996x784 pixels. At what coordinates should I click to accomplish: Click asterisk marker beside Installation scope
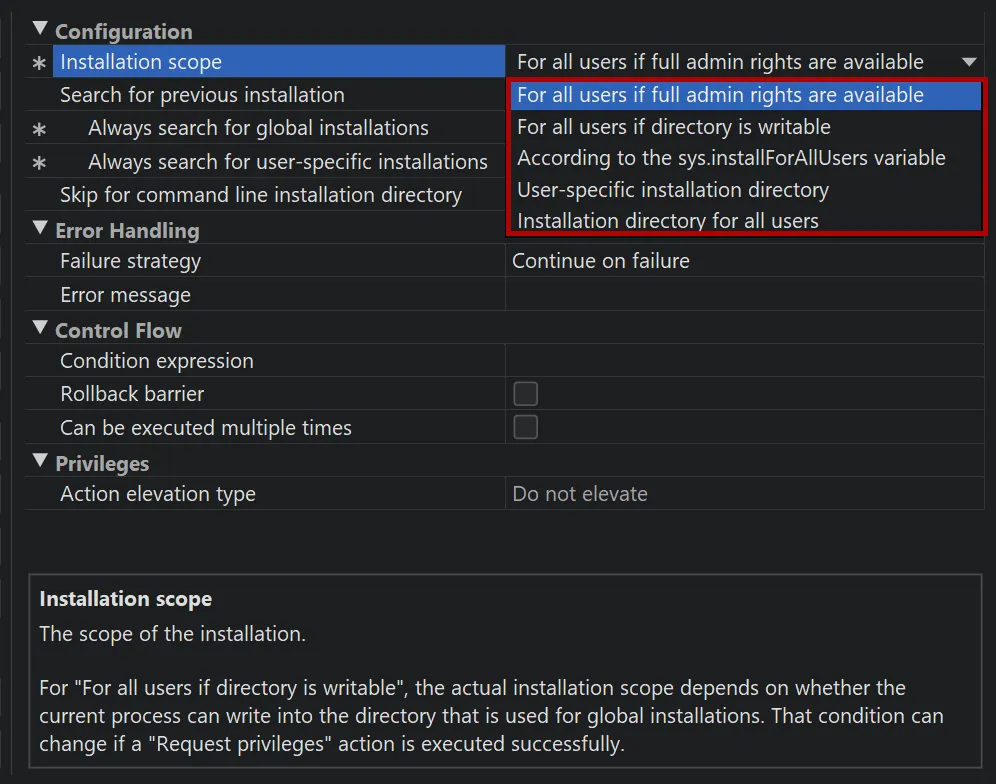[40, 63]
